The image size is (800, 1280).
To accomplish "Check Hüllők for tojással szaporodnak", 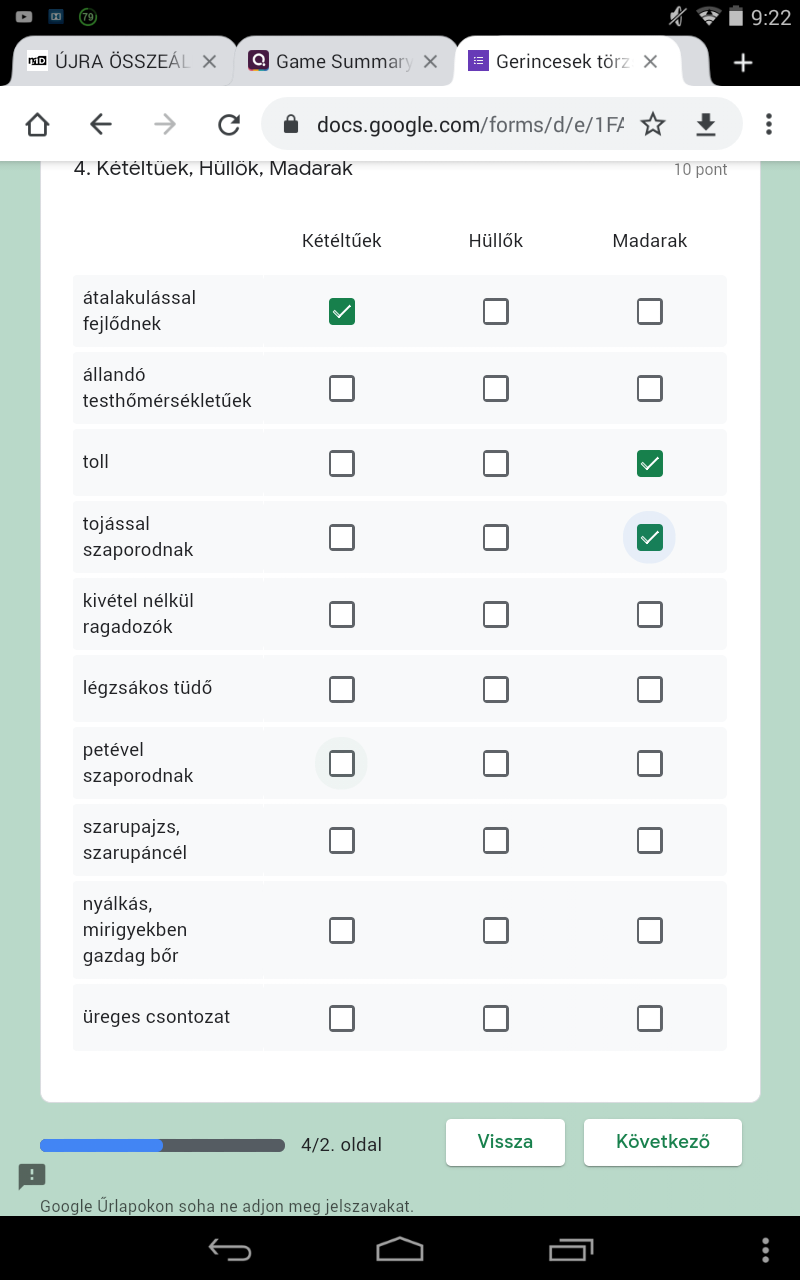I will tap(496, 538).
